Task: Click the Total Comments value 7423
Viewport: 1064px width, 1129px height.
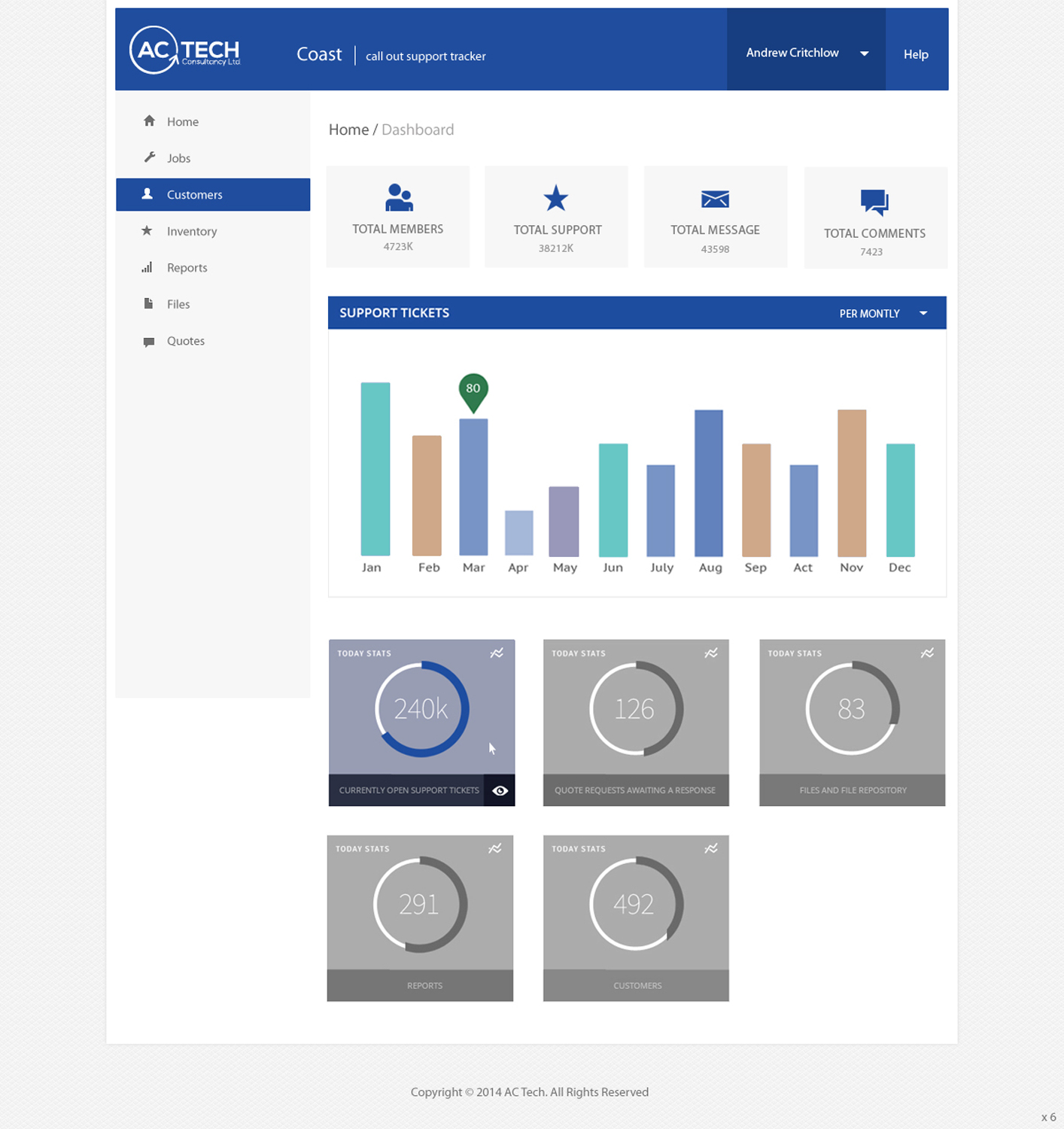Action: tap(871, 252)
